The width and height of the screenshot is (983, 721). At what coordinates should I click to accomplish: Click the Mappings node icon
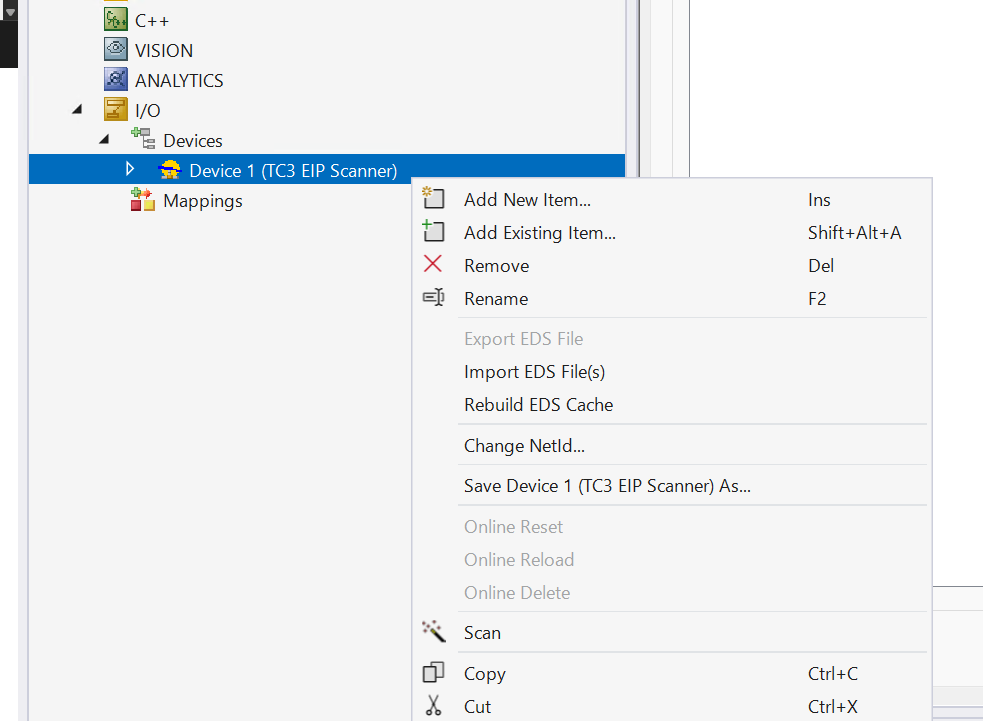143,200
